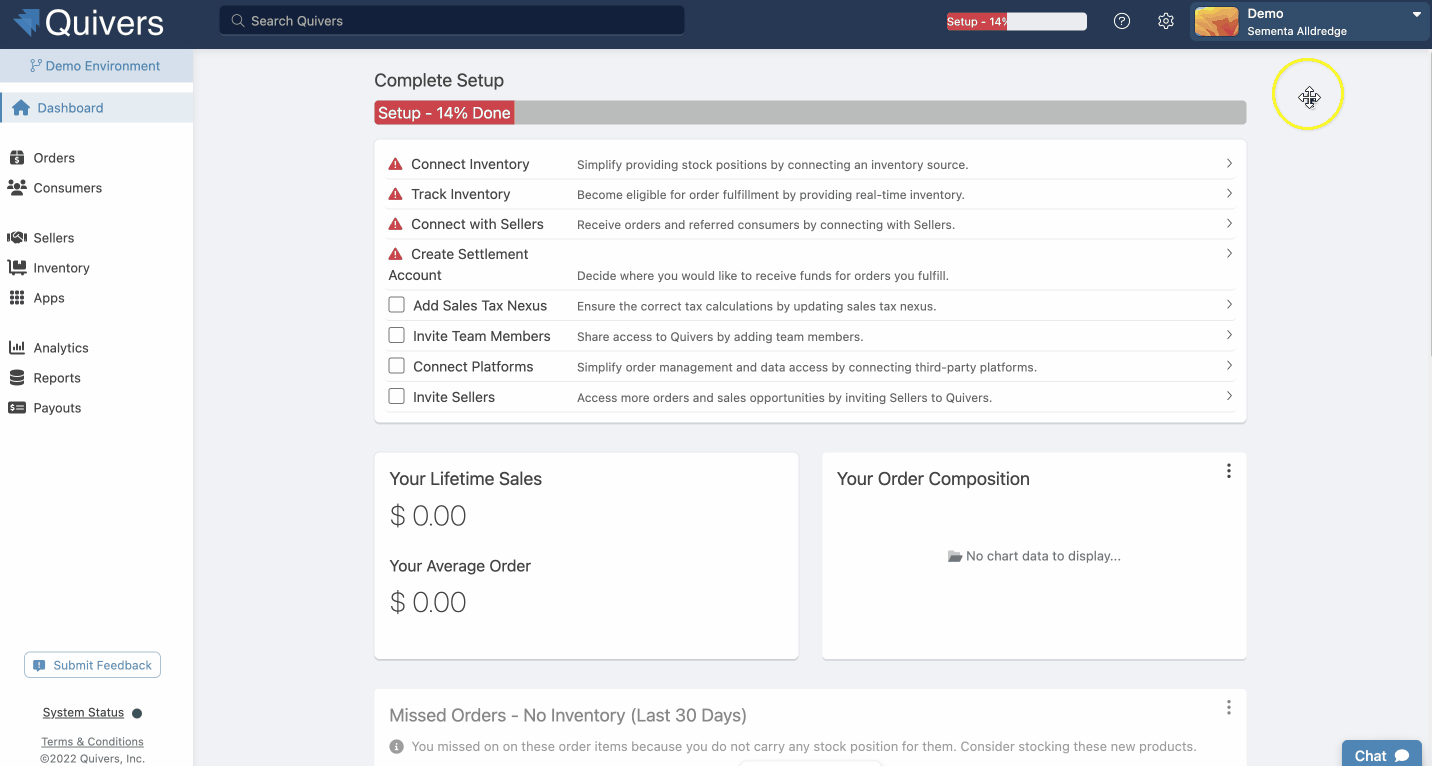
Task: Click the Setup 14% Done progress bar
Action: [x=810, y=113]
